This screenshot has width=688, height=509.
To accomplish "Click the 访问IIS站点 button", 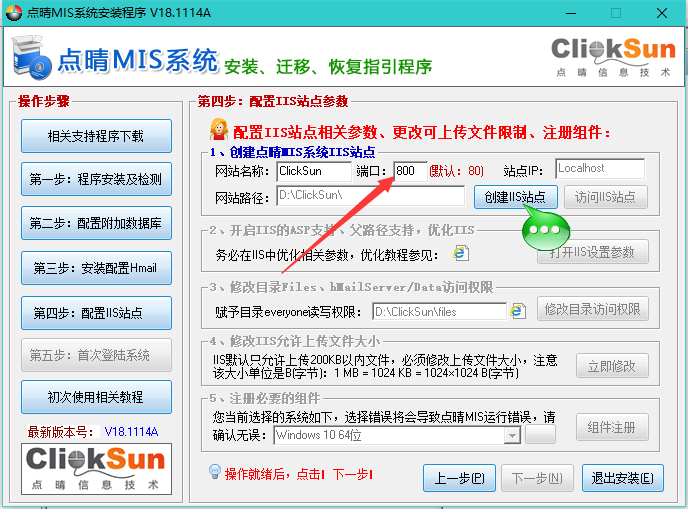I will coord(606,197).
